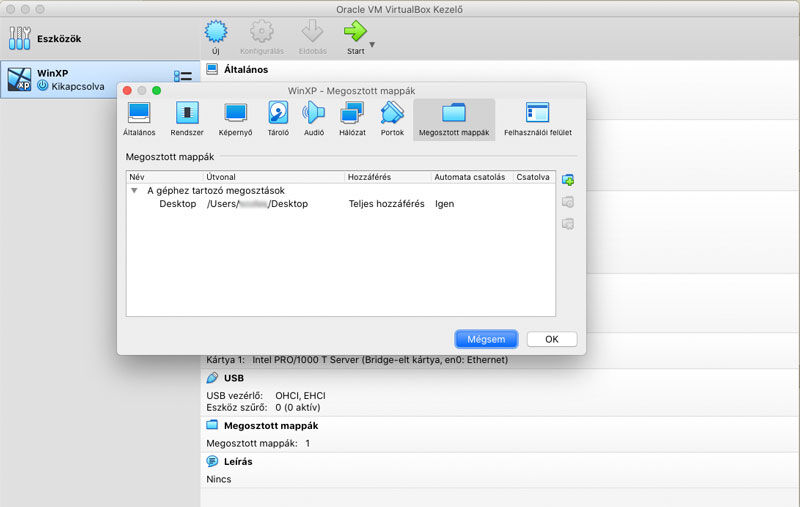This screenshot has height=507, width=800.
Task: Click the /Users/…/Desktop path cell
Action: point(257,204)
